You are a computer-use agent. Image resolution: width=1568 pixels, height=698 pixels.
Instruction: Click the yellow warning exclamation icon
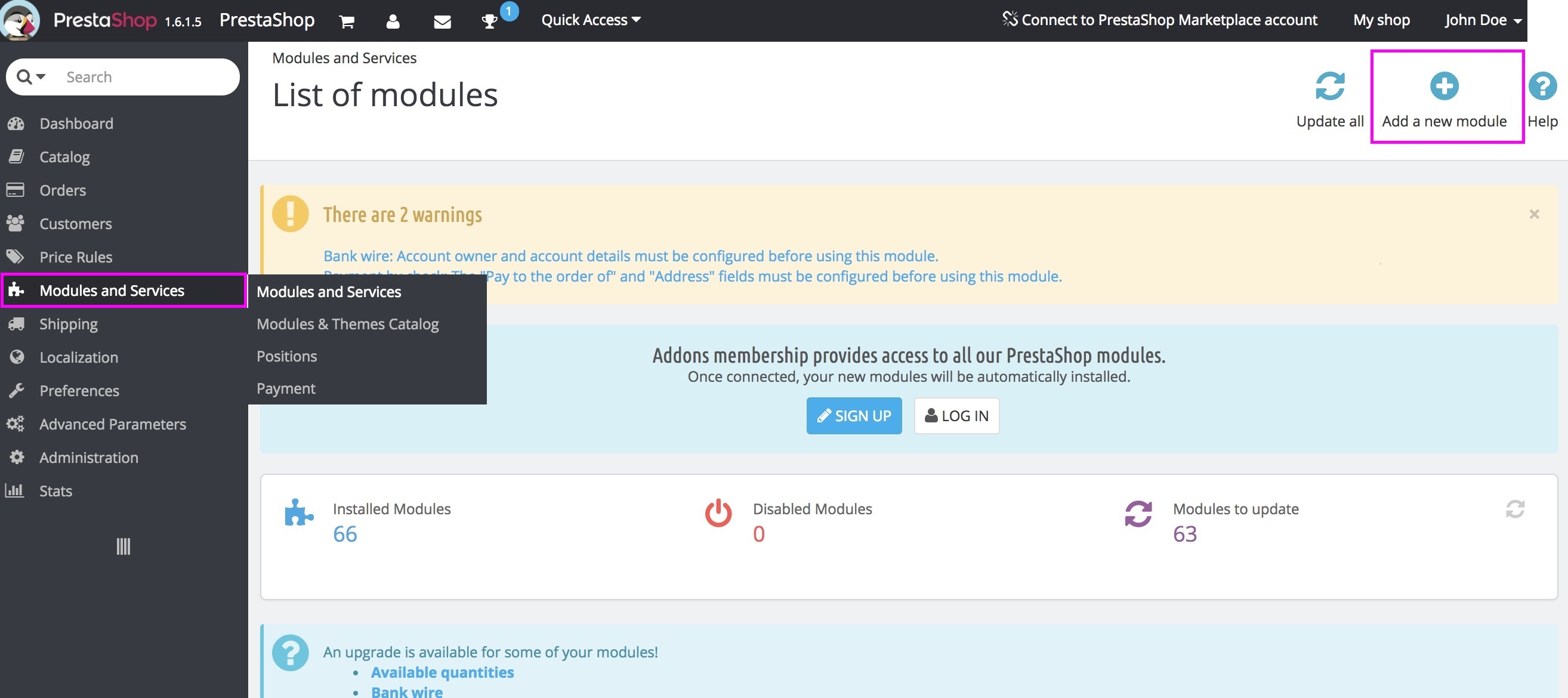click(x=291, y=214)
